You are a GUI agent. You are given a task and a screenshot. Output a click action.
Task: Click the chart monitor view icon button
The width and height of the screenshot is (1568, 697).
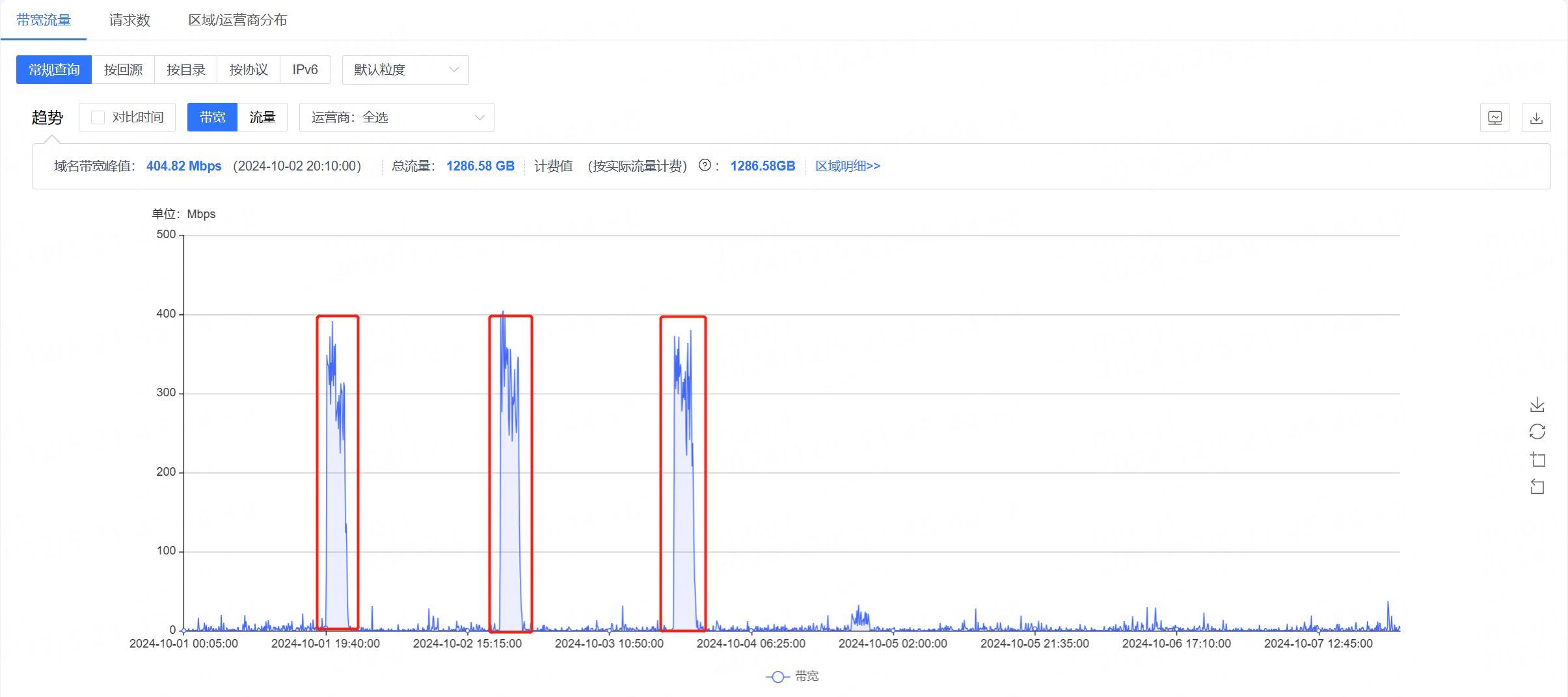(1494, 118)
